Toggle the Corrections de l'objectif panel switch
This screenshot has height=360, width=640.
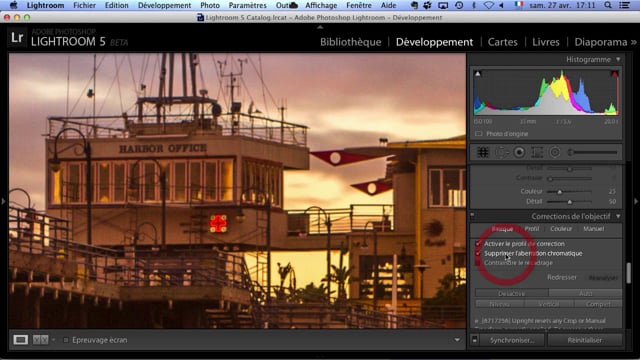pyautogui.click(x=473, y=215)
